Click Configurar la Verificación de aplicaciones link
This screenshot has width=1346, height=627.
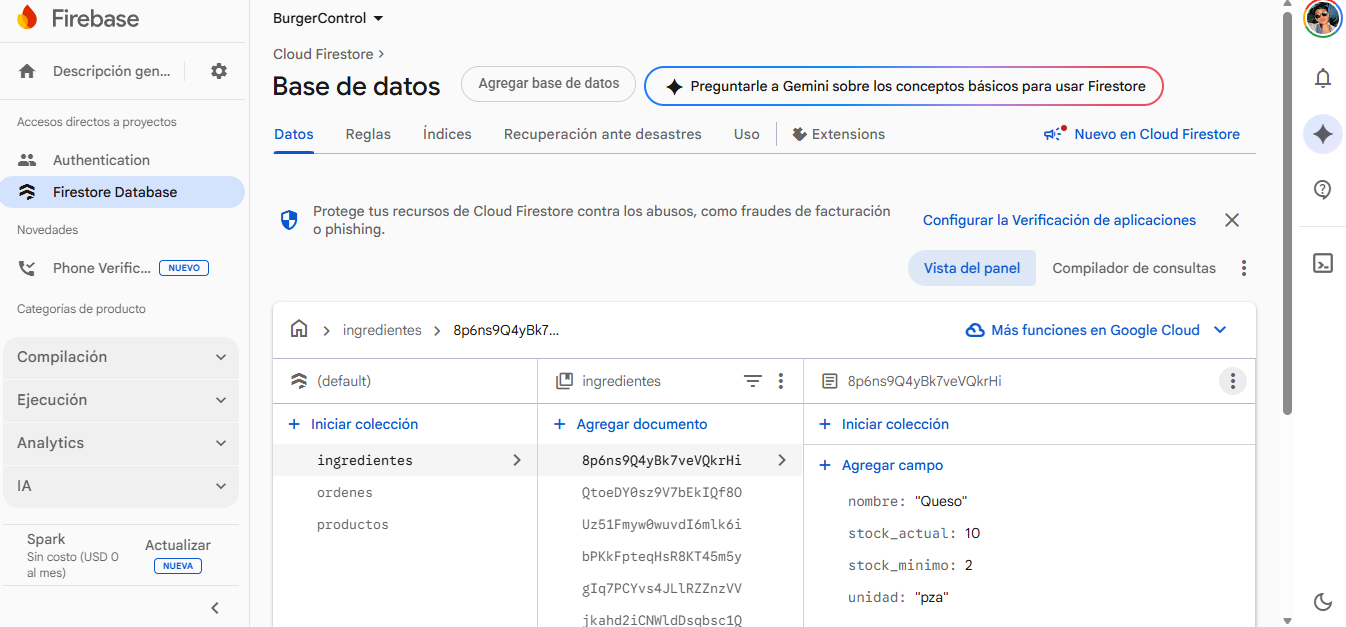coord(1058,220)
